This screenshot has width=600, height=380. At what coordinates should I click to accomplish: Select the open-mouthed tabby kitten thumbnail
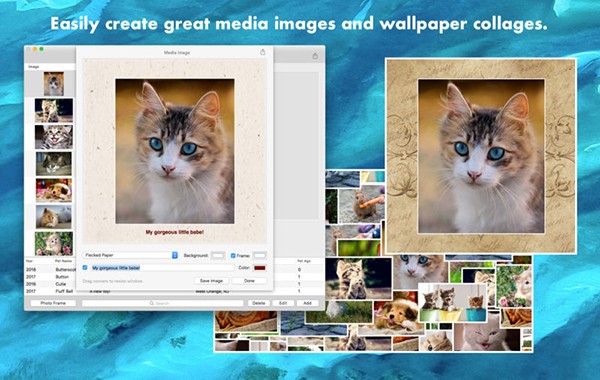click(x=54, y=137)
